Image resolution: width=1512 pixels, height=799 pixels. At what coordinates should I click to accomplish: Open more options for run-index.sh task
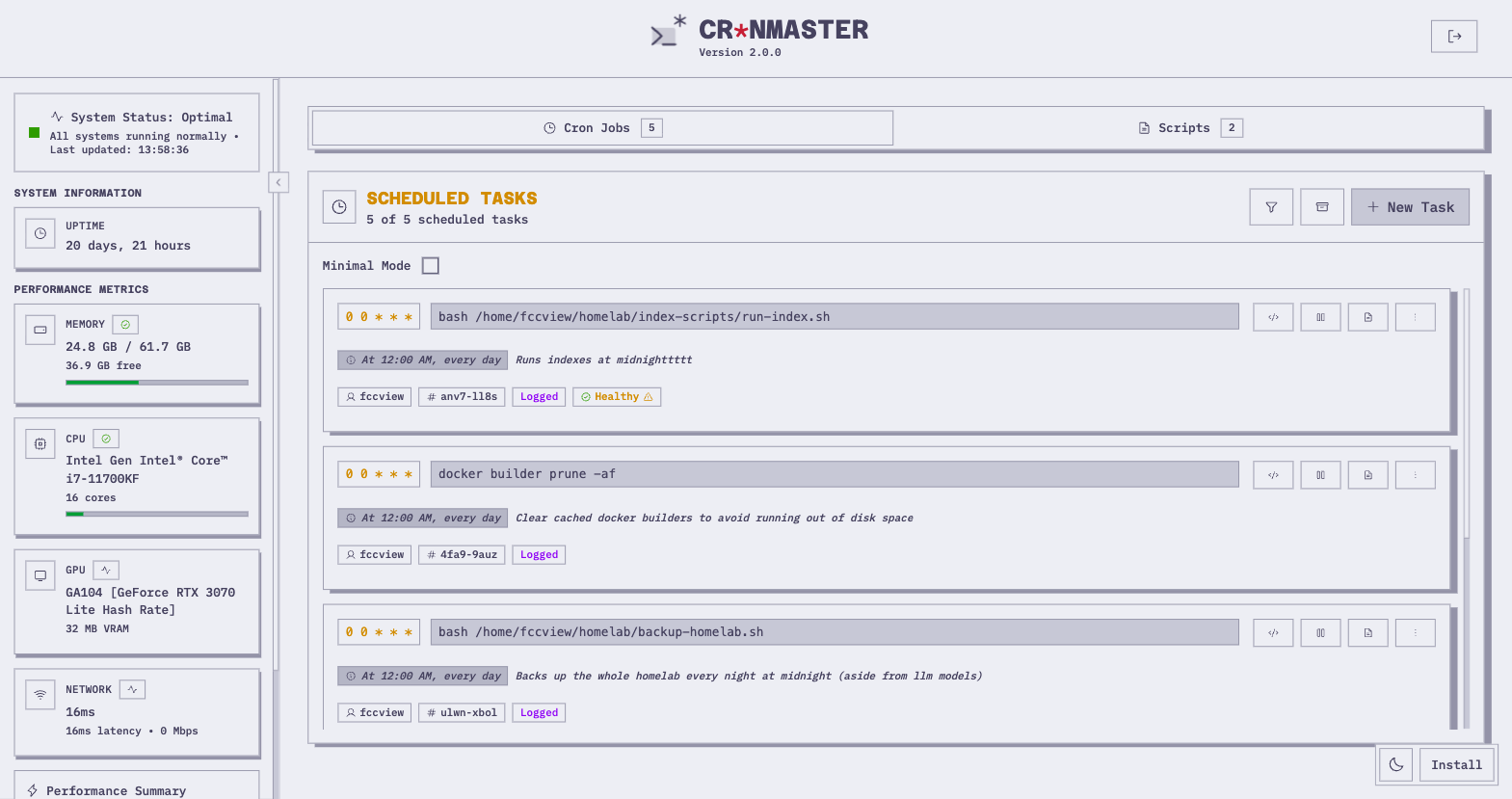[x=1415, y=317]
